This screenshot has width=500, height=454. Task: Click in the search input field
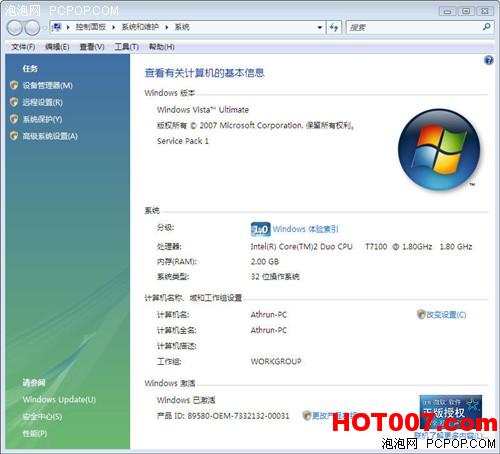pyautogui.click(x=414, y=27)
